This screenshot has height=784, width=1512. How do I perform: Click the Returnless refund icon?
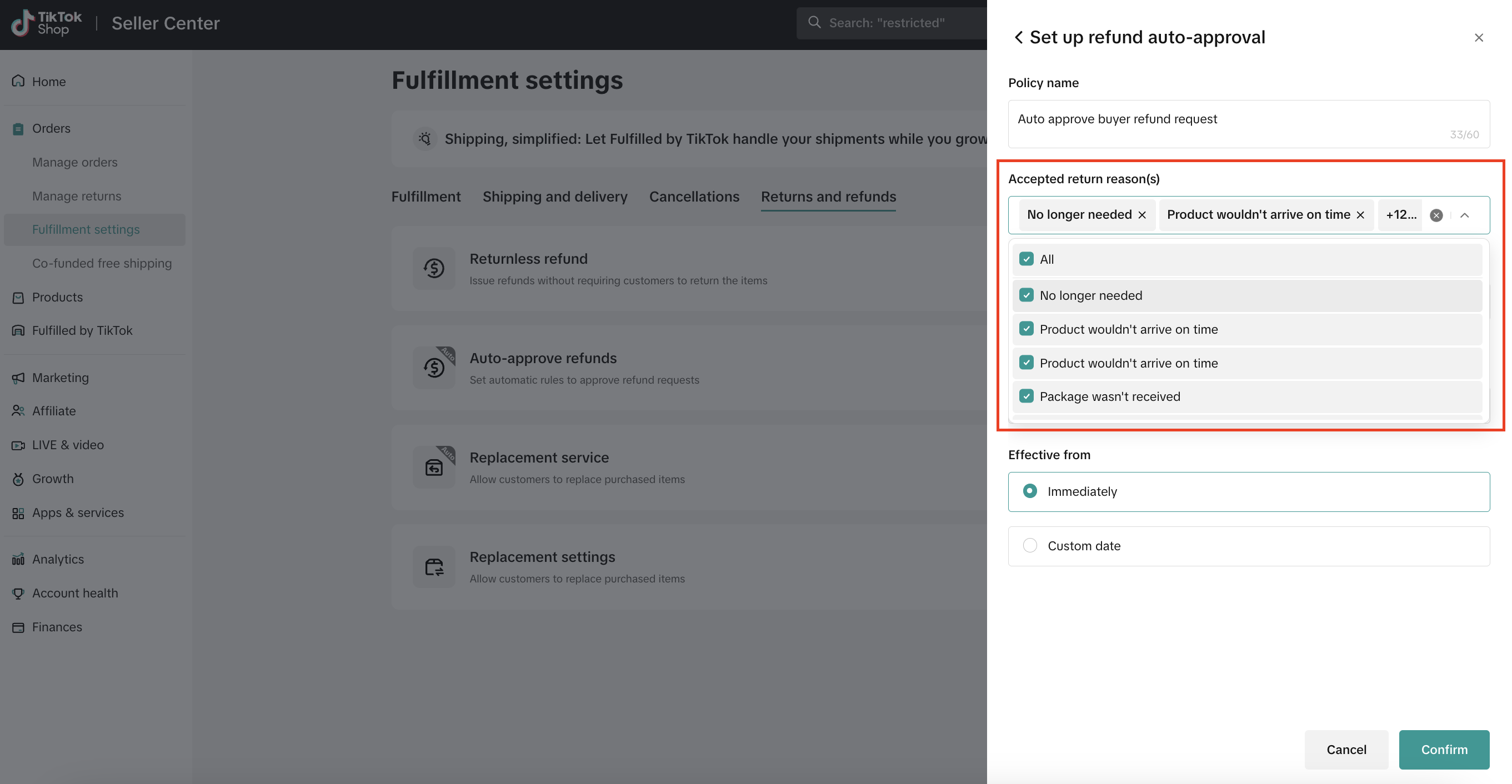pyautogui.click(x=434, y=268)
